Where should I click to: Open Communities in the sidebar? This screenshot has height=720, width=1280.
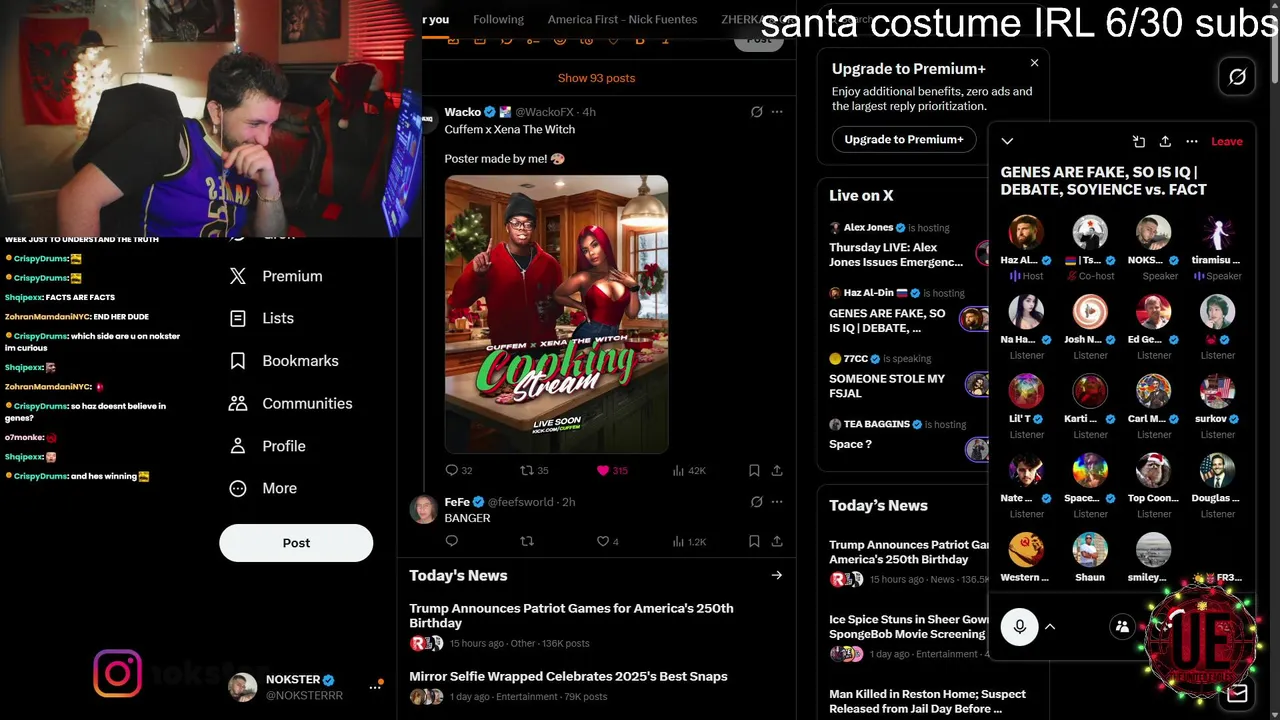click(290, 403)
